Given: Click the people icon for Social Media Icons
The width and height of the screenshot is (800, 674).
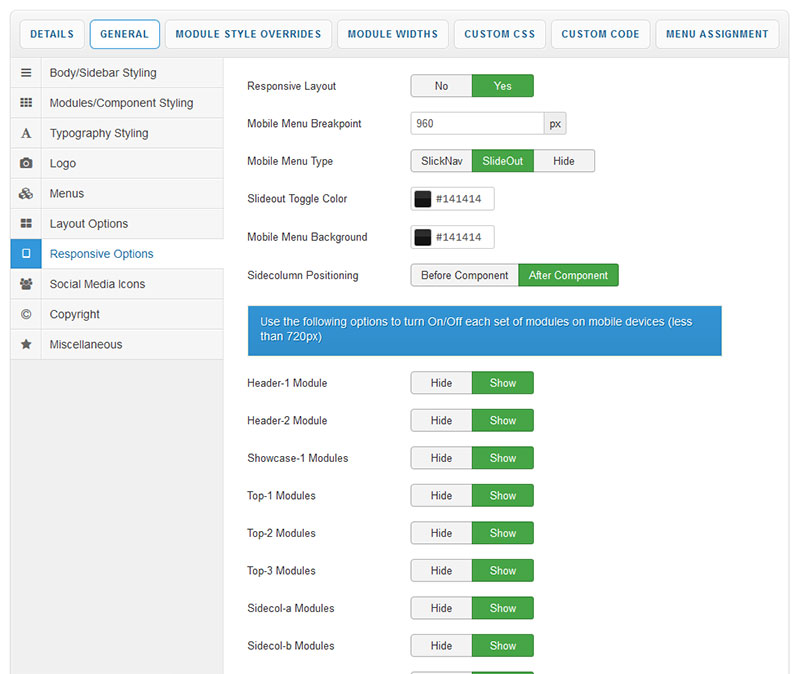Looking at the screenshot, I should tap(26, 284).
